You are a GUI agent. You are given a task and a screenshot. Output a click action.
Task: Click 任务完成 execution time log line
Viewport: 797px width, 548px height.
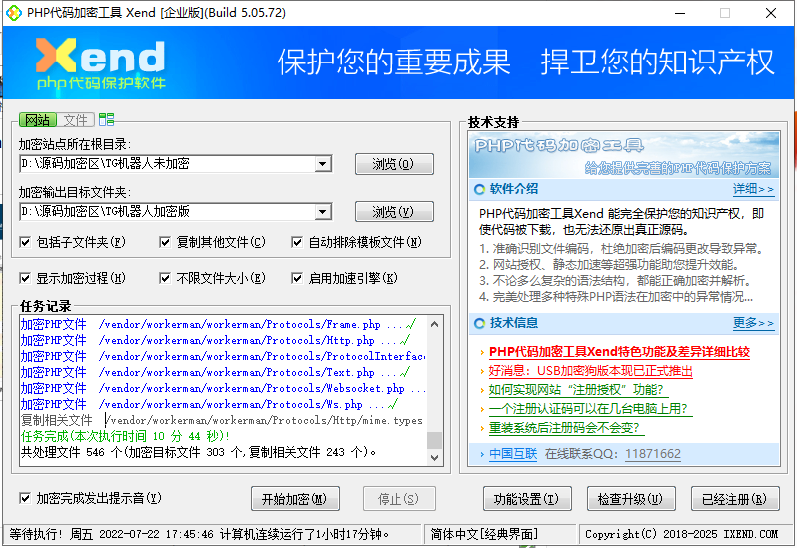pyautogui.click(x=126, y=436)
